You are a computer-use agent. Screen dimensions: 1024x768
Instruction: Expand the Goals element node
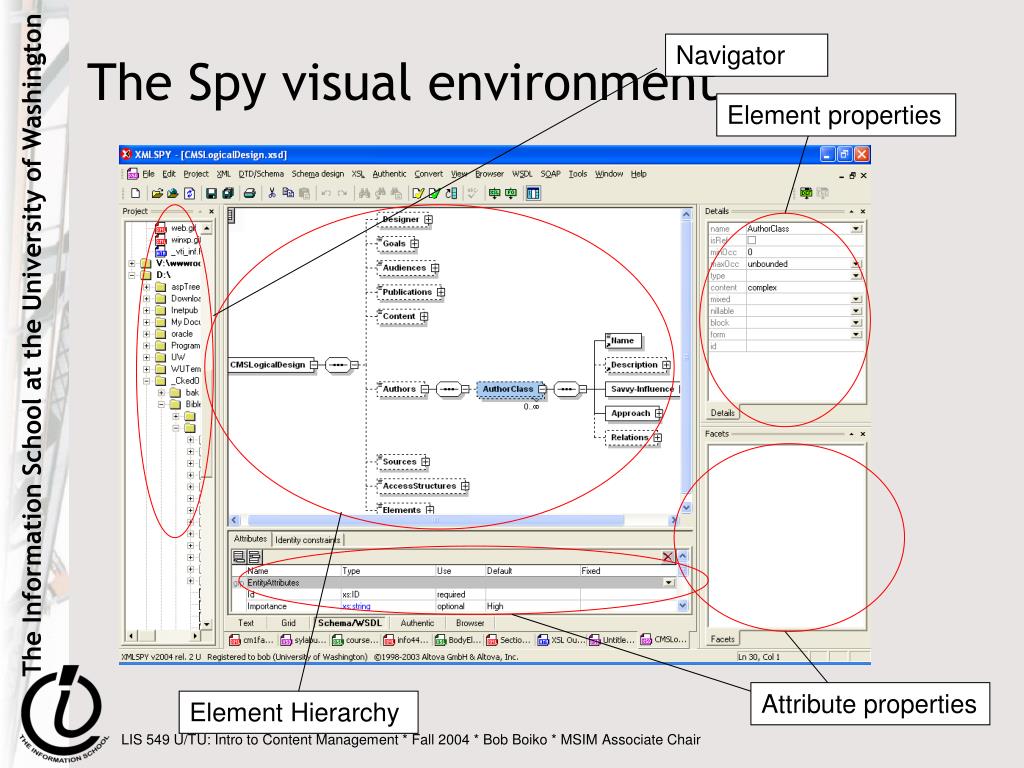click(x=415, y=244)
